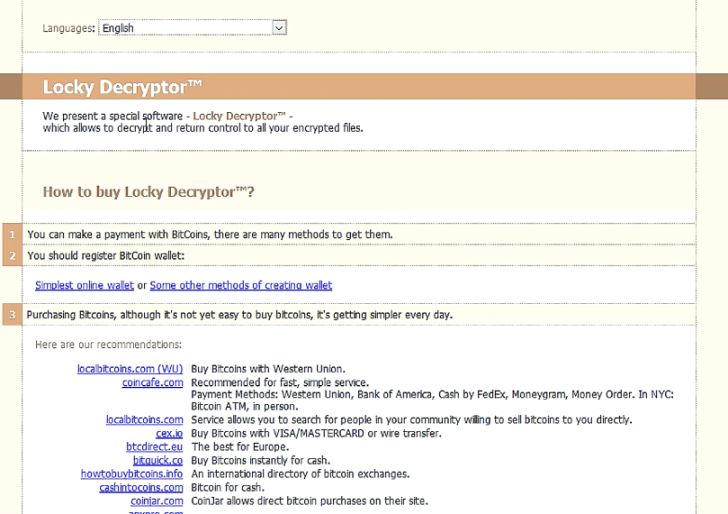Click the plain localbitcoins.com link
The width and height of the screenshot is (728, 514).
(144, 420)
